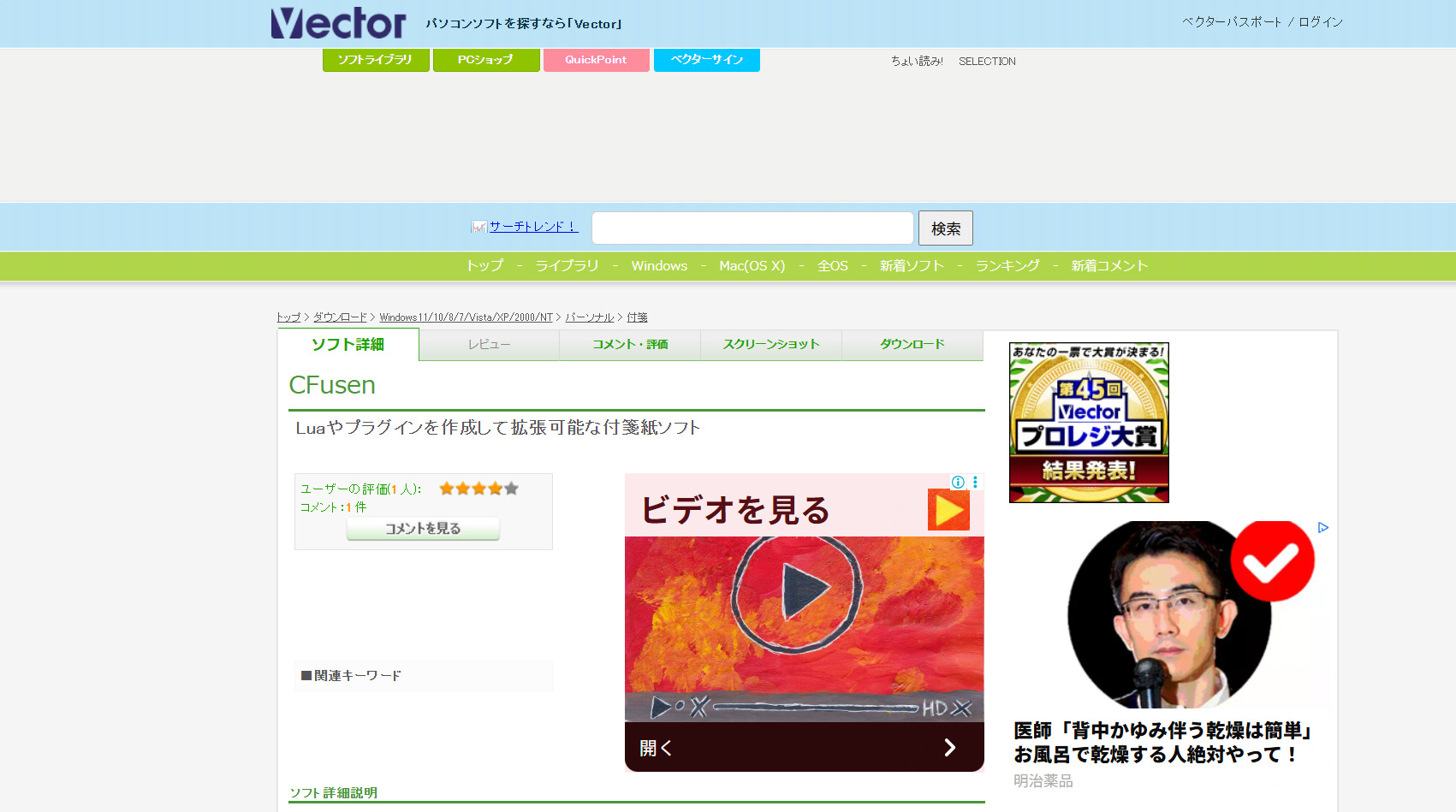
Task: Switch to the コメント・評価 tab
Action: [630, 345]
